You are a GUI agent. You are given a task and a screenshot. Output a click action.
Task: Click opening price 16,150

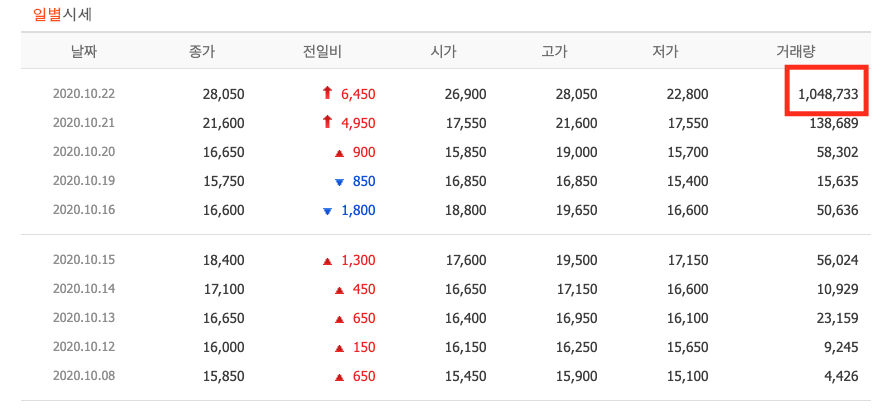pyautogui.click(x=465, y=347)
